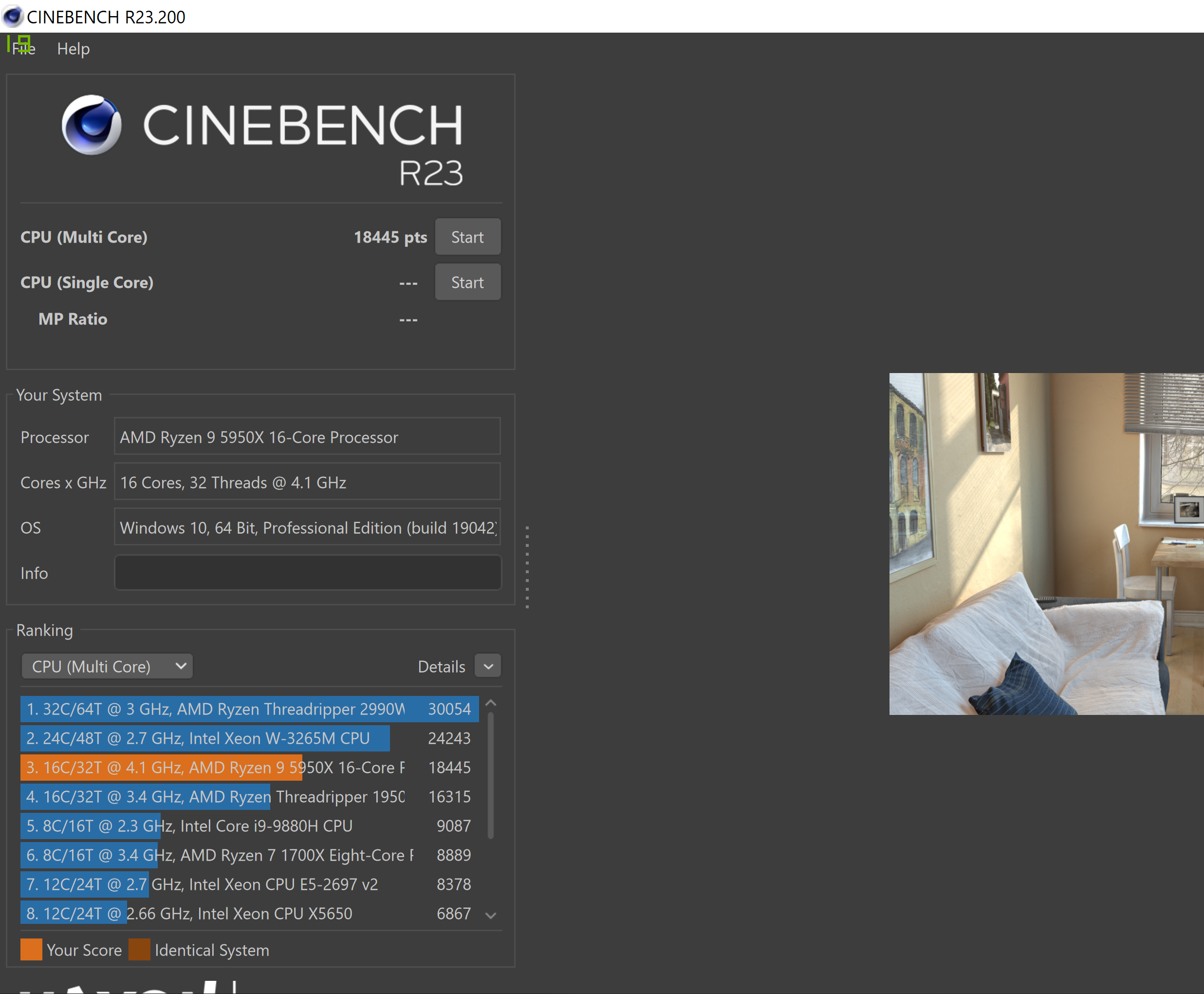Image resolution: width=1204 pixels, height=994 pixels.
Task: Click the orange Your Score swatch
Action: [32, 949]
